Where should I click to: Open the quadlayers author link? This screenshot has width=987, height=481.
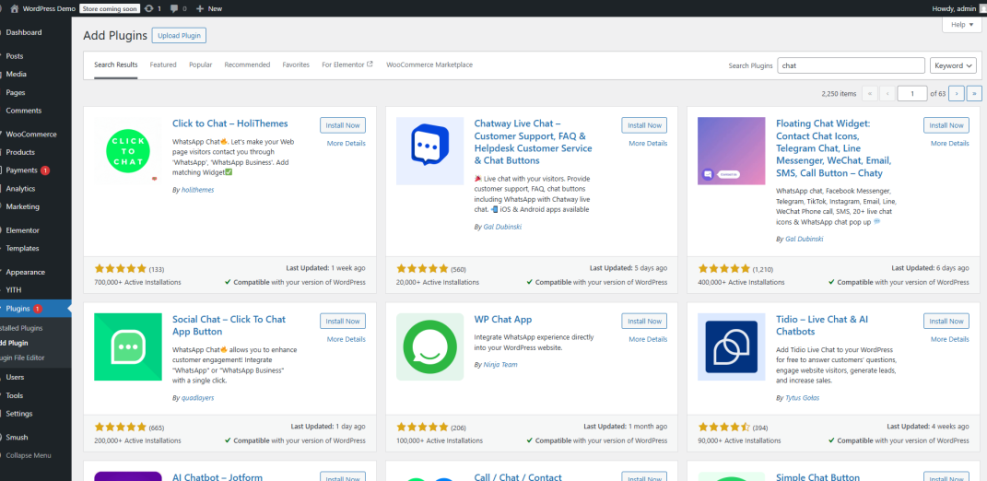tap(197, 398)
